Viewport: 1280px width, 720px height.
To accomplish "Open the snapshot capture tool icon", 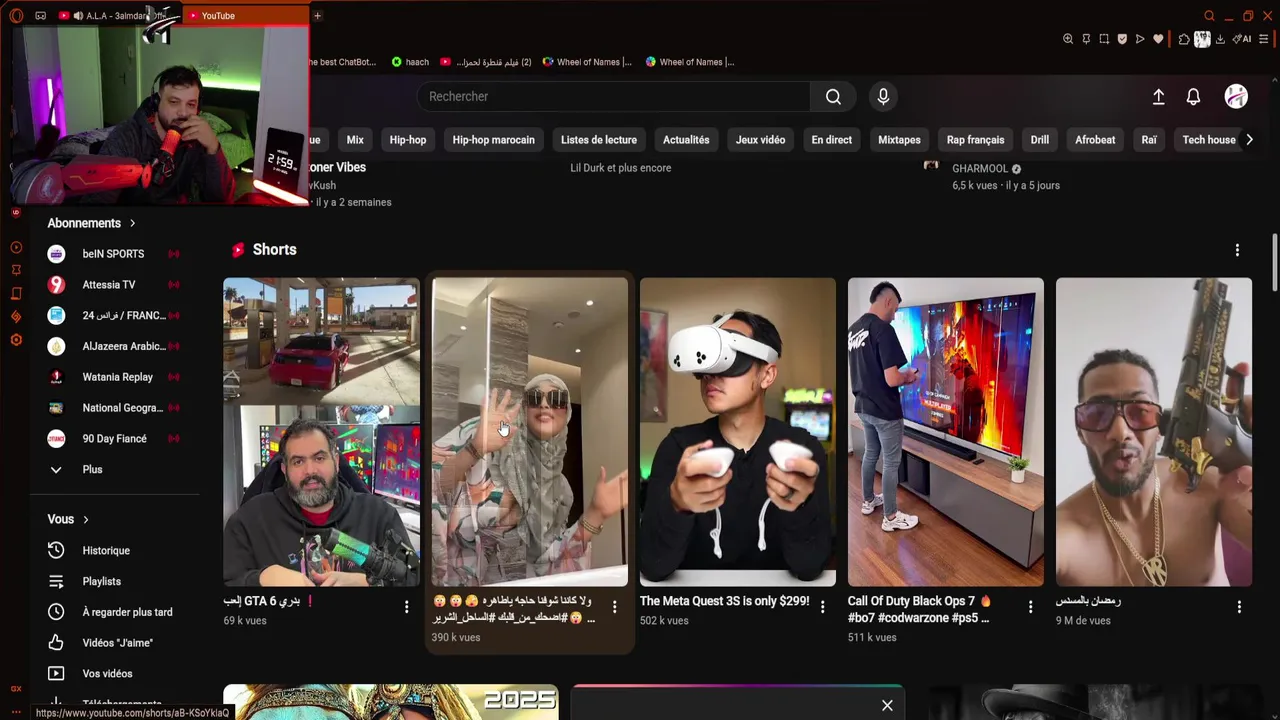I will [x=1104, y=39].
